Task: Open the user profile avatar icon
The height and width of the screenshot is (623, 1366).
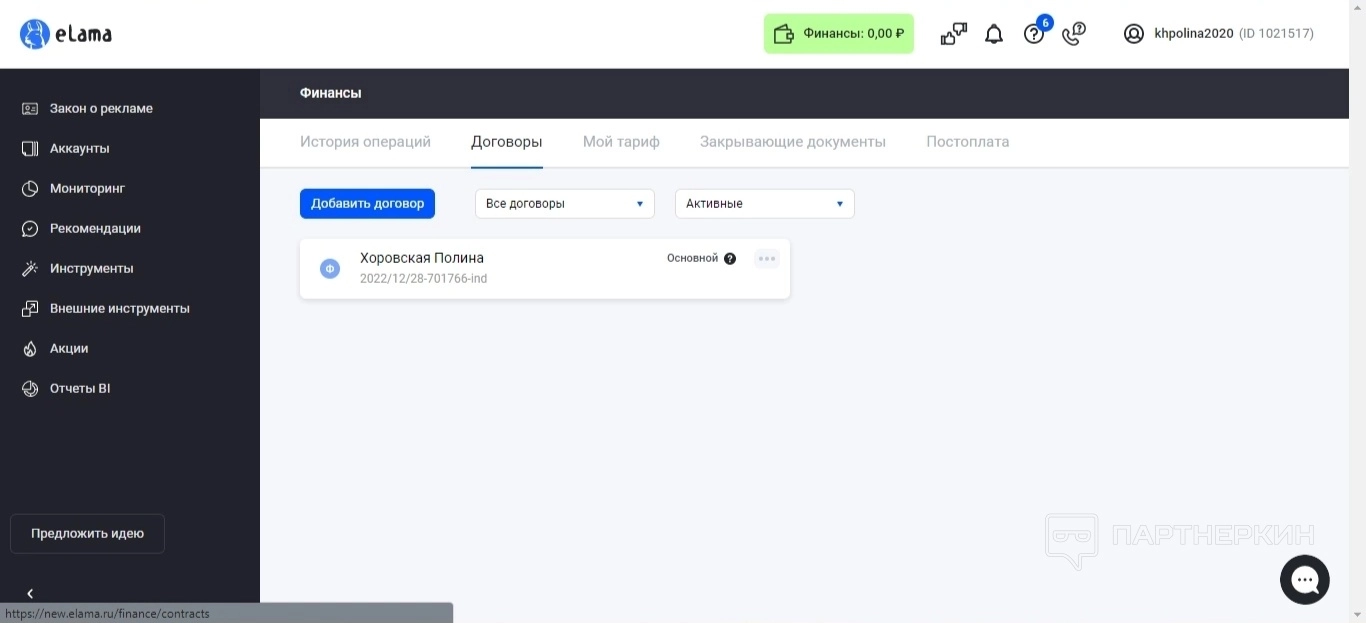Action: pyautogui.click(x=1134, y=34)
